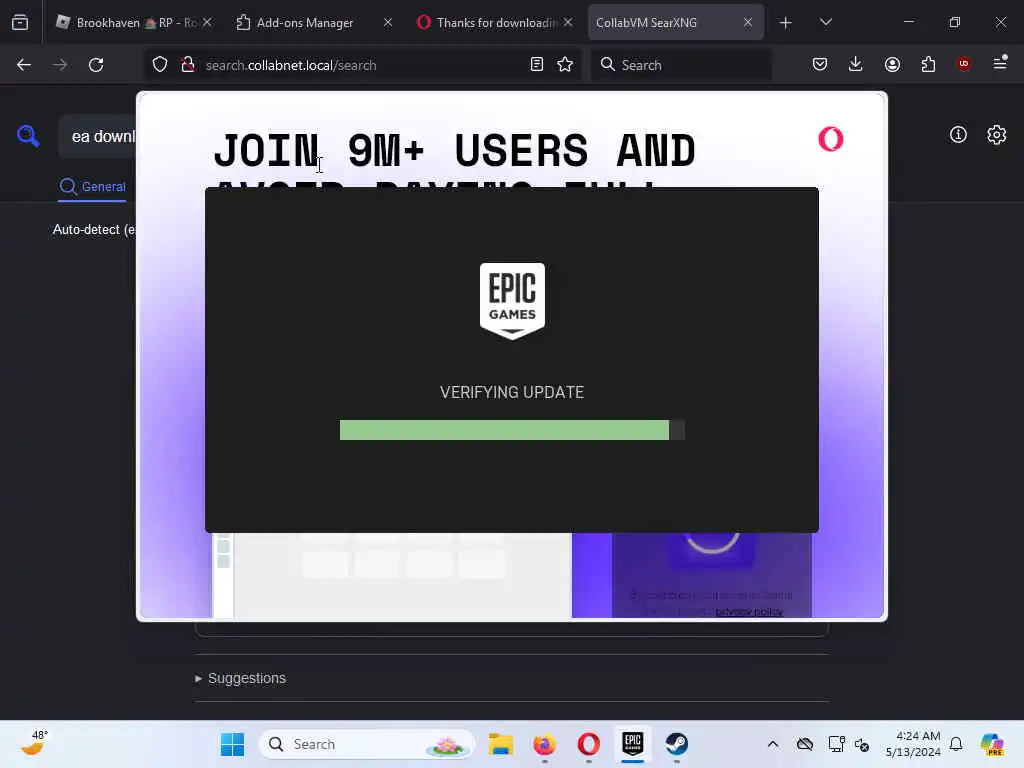This screenshot has width=1024, height=768.
Task: Click the Epic Games logo in launcher
Action: [512, 301]
